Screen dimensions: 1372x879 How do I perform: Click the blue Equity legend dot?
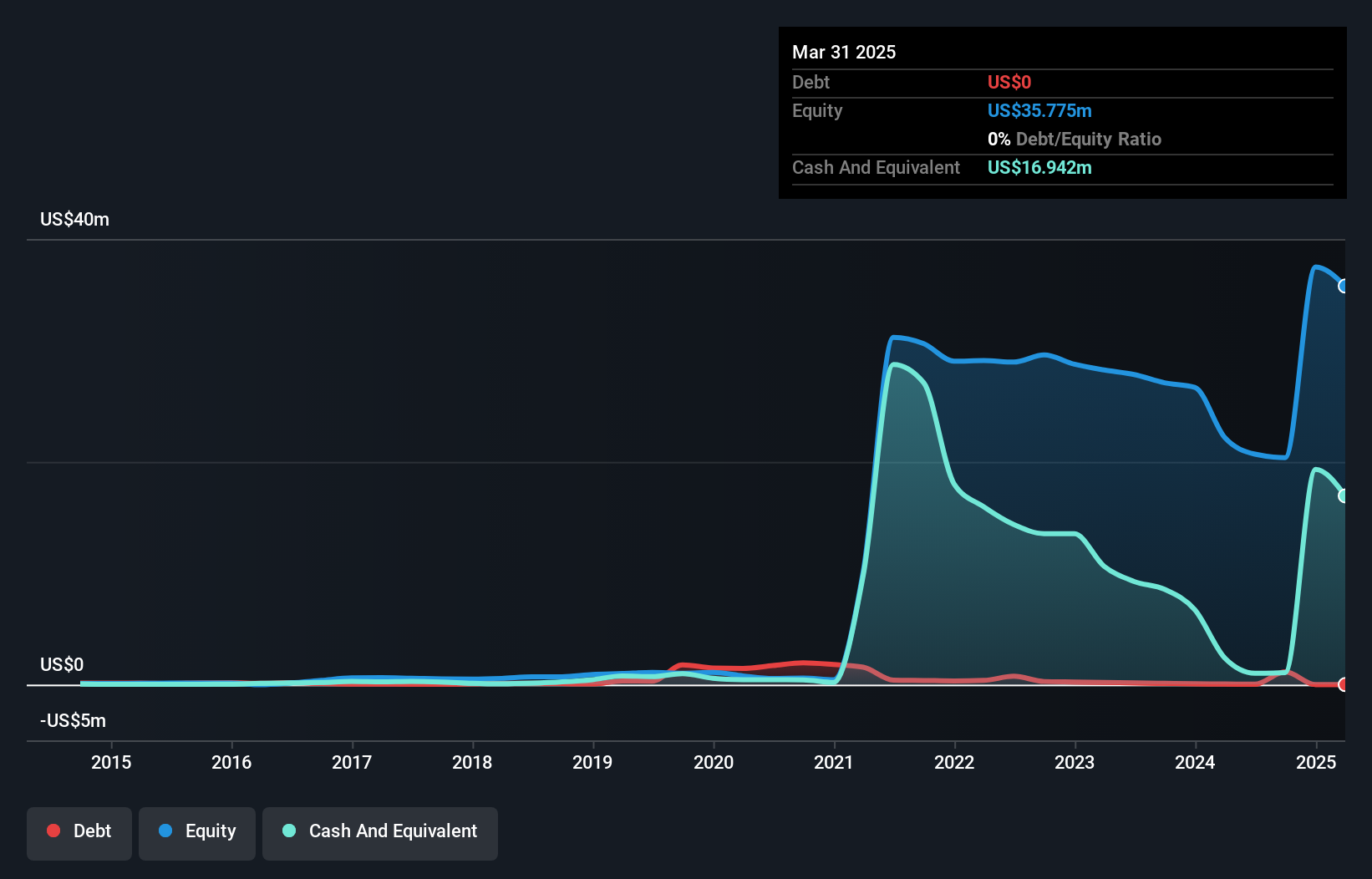click(165, 831)
